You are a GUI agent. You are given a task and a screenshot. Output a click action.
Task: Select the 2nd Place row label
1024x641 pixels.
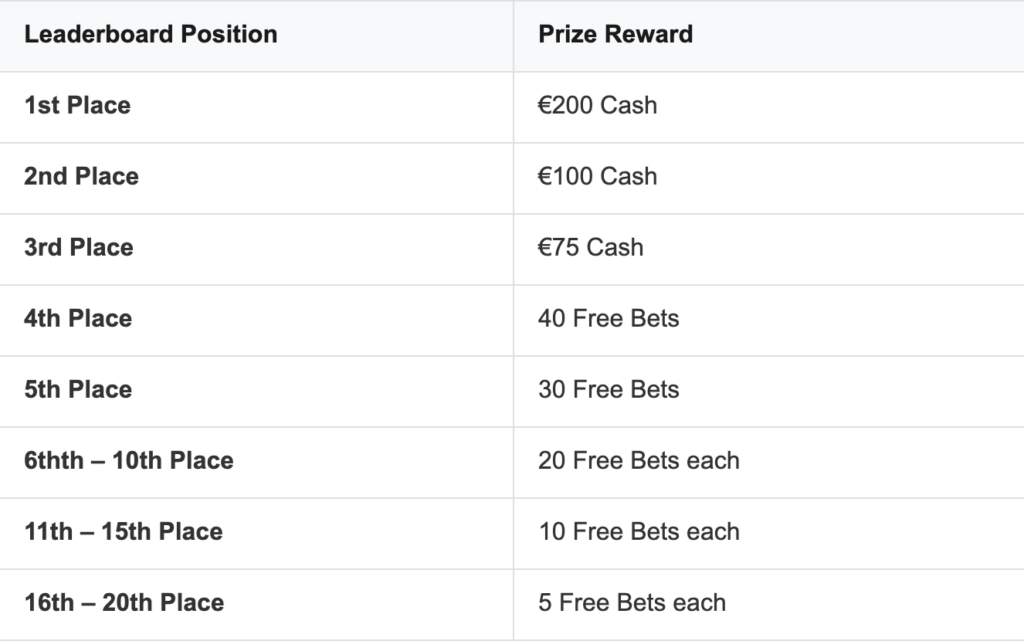[81, 176]
